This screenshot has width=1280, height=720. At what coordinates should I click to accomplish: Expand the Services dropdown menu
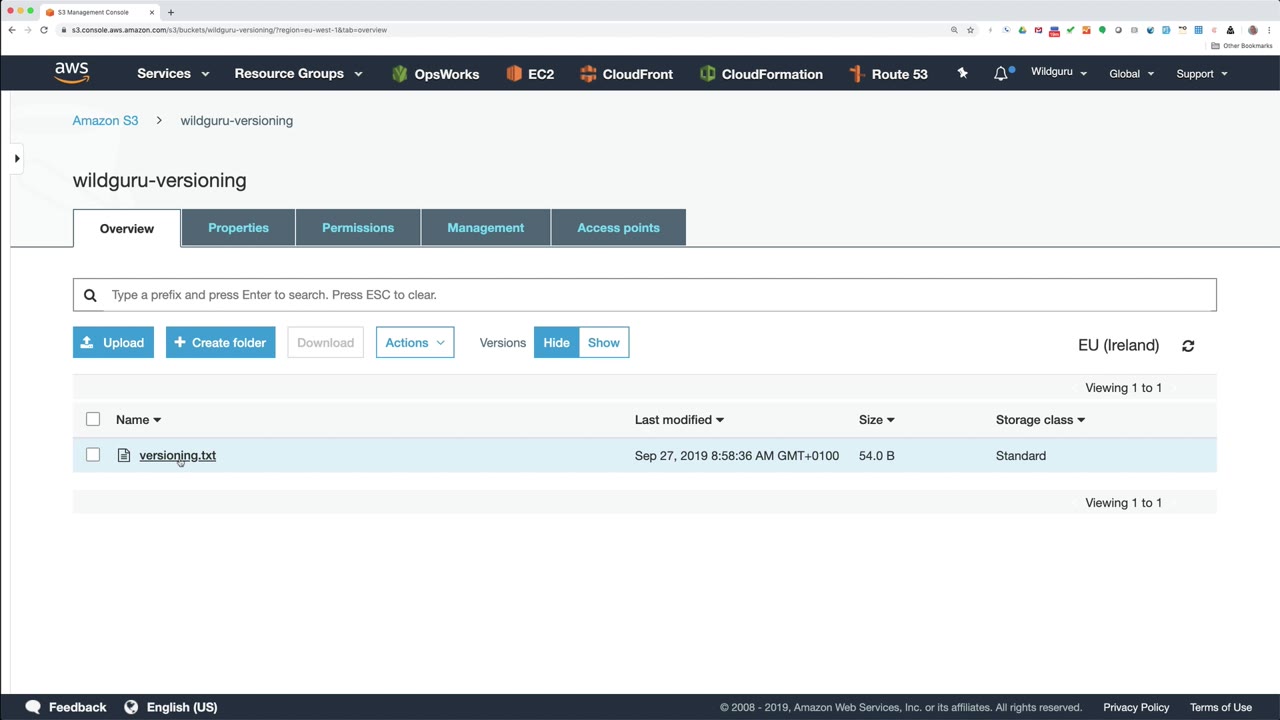tap(173, 74)
